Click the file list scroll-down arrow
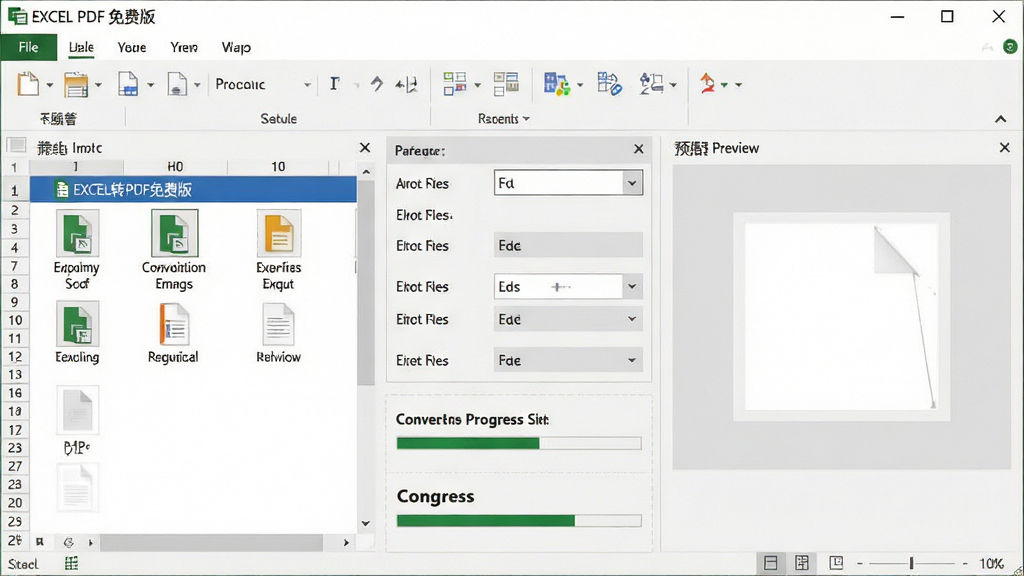The height and width of the screenshot is (576, 1024). (x=366, y=523)
